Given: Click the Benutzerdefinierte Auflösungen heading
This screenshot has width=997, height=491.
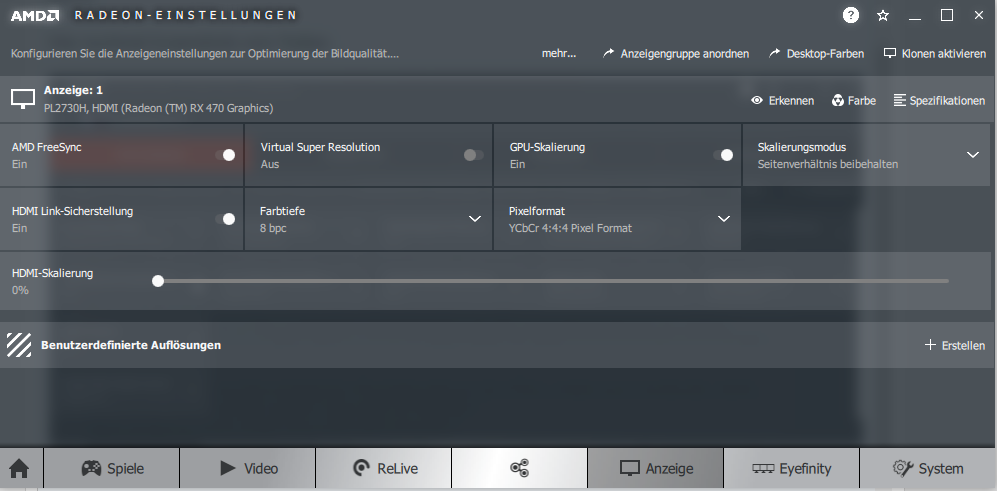Looking at the screenshot, I should point(131,345).
